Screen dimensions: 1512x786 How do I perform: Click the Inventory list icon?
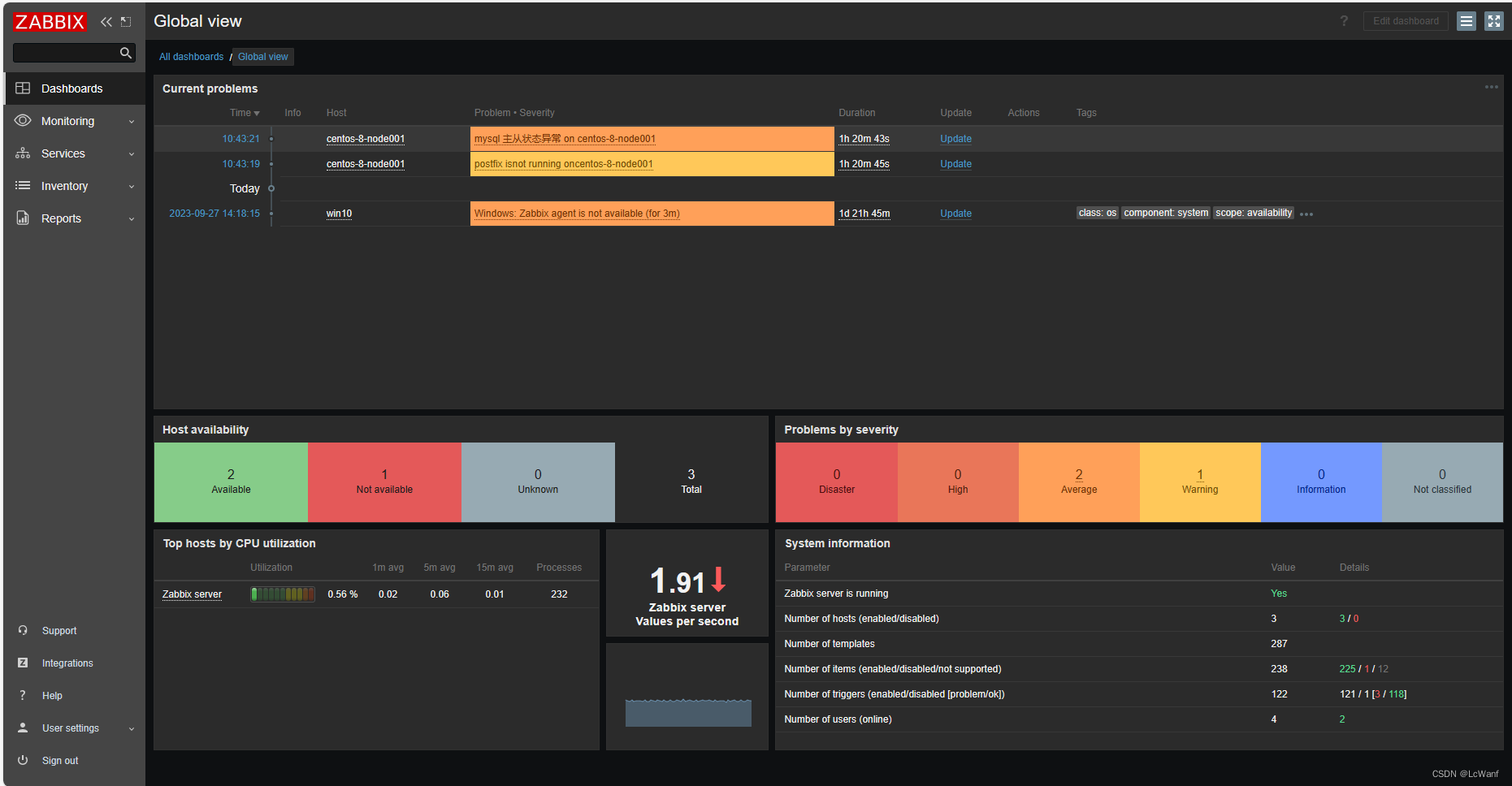(23, 185)
